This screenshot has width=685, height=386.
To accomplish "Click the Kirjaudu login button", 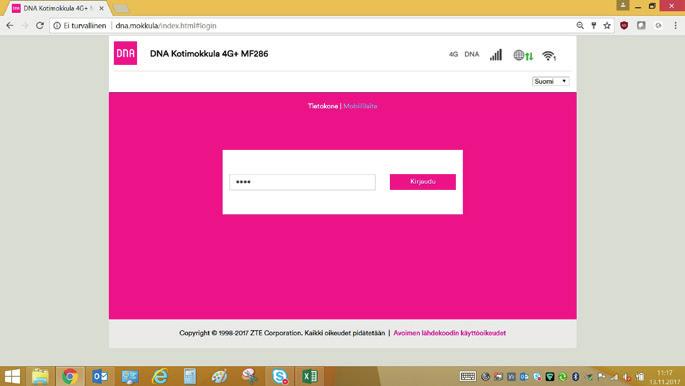I will [x=422, y=182].
